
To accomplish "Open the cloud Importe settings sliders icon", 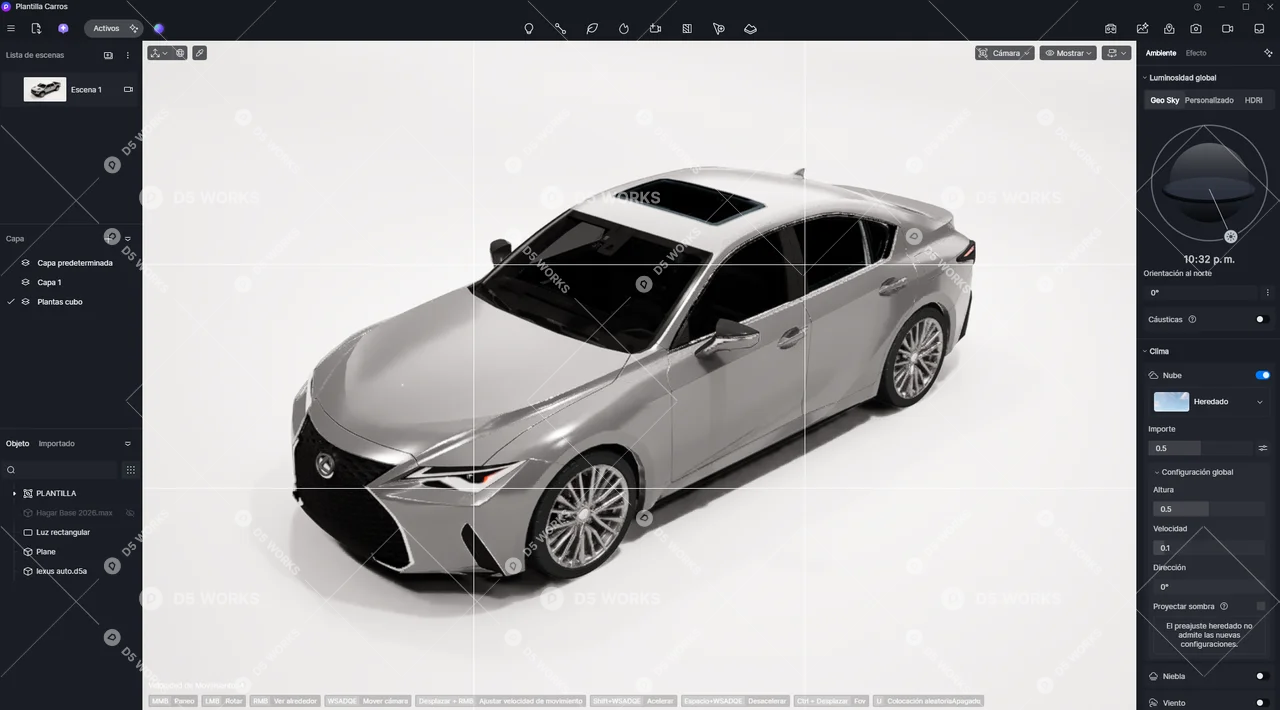I will click(x=1263, y=448).
